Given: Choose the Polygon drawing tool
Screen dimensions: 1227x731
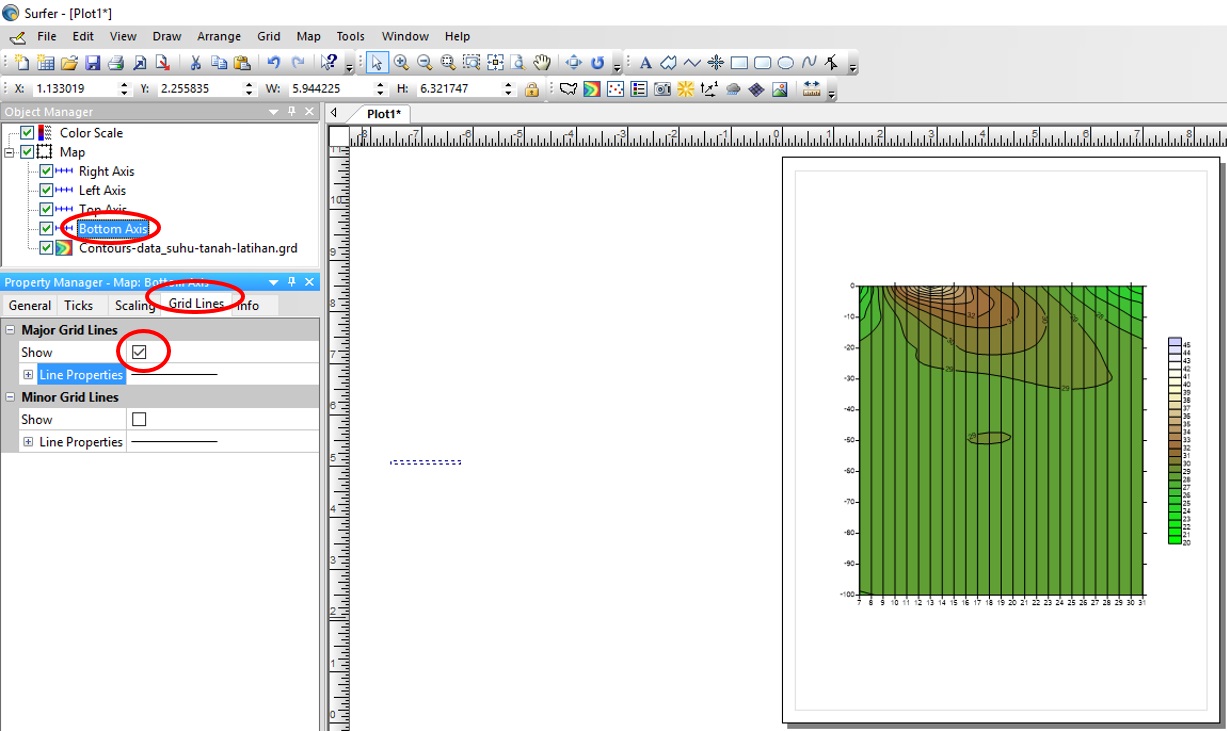Looking at the screenshot, I should point(669,63).
